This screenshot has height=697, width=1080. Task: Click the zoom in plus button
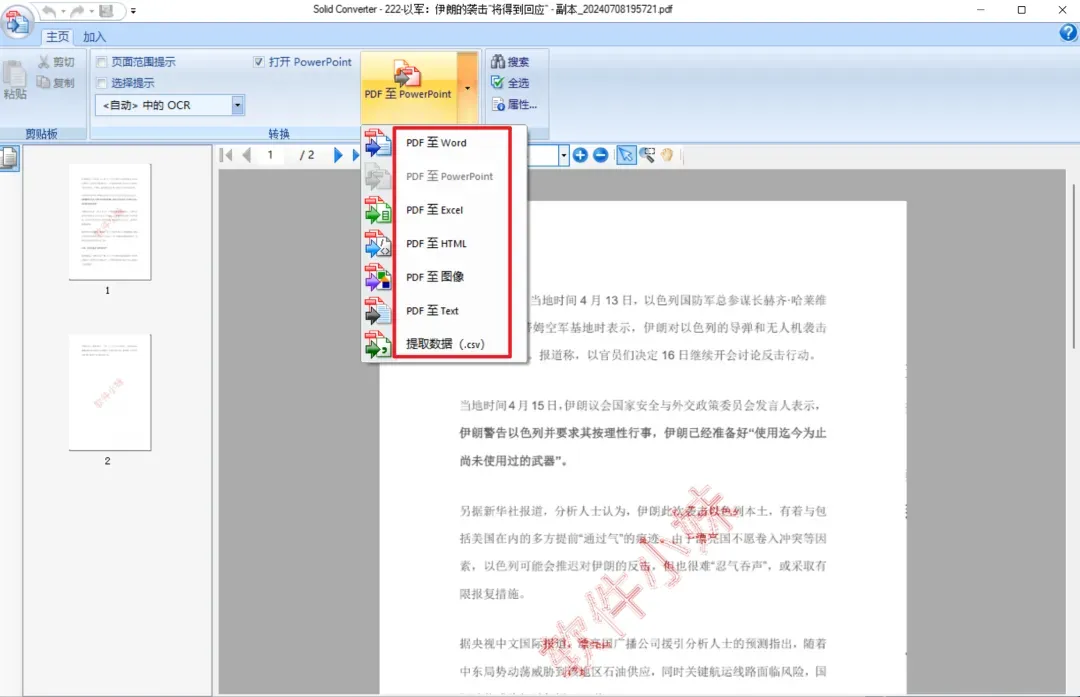(580, 155)
